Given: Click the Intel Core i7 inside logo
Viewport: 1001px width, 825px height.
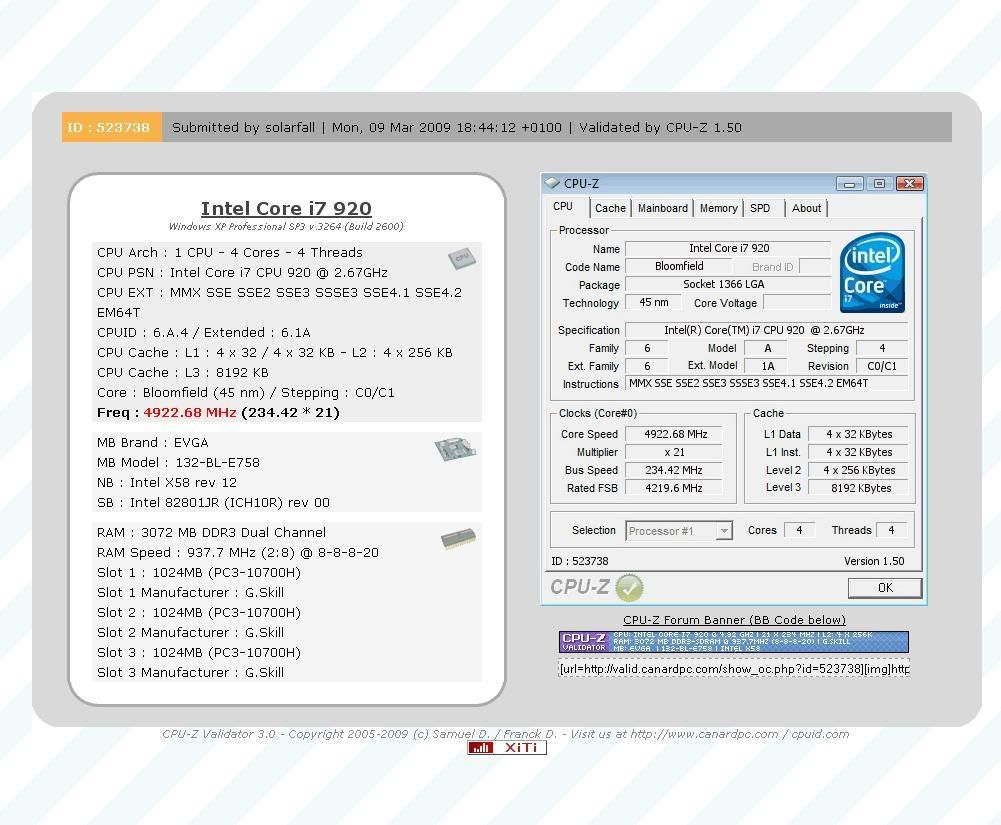Looking at the screenshot, I should pos(872,273).
